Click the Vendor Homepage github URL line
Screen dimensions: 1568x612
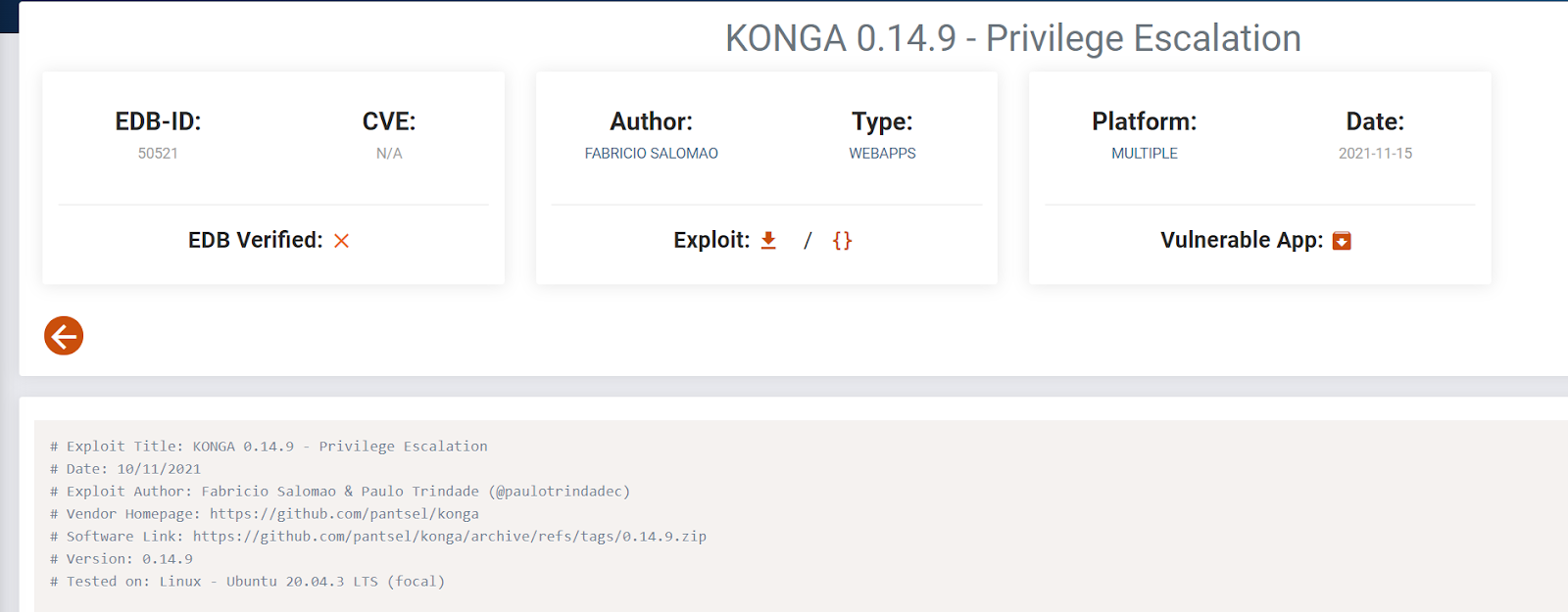click(265, 514)
